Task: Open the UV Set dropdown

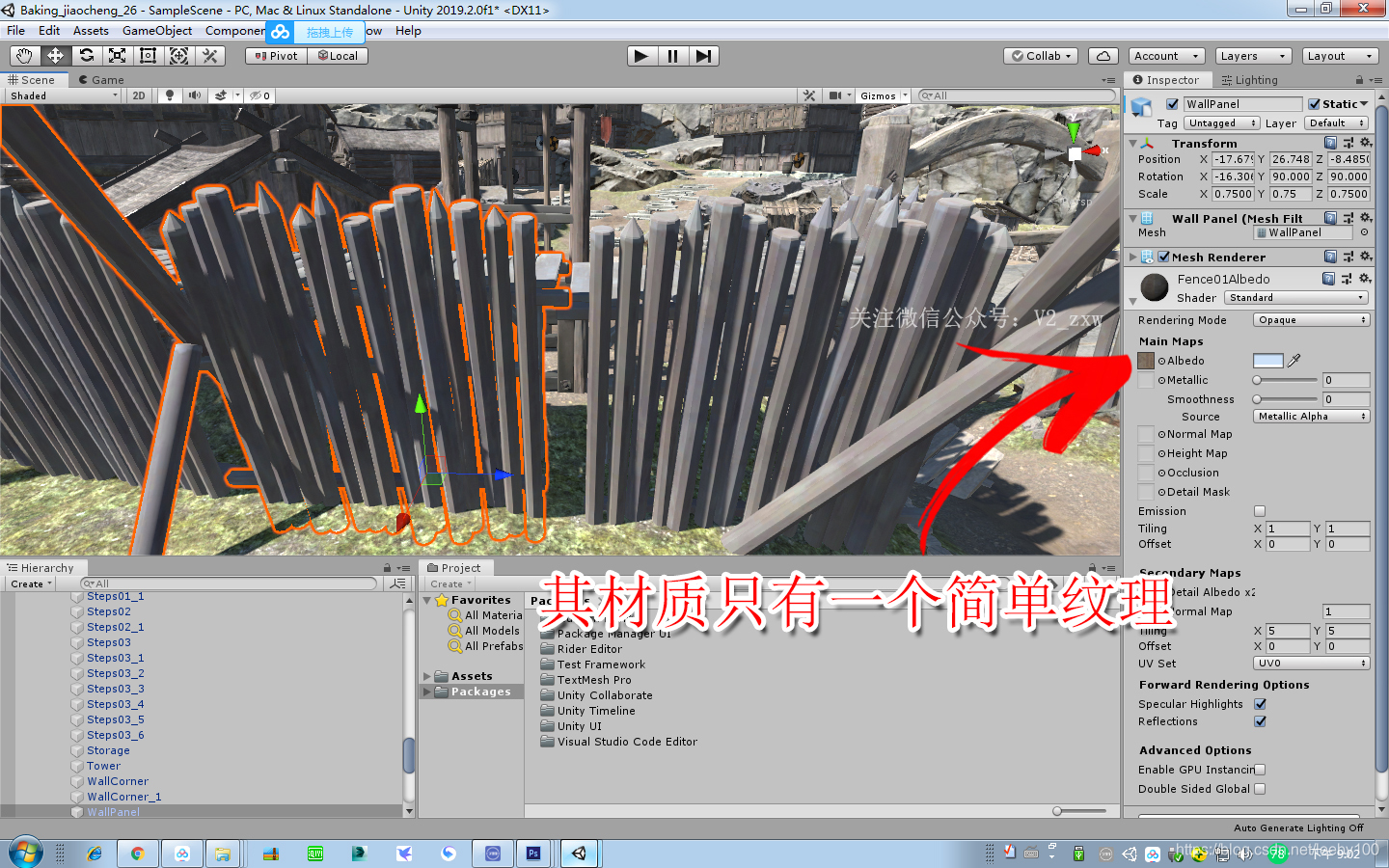Action: (1312, 664)
